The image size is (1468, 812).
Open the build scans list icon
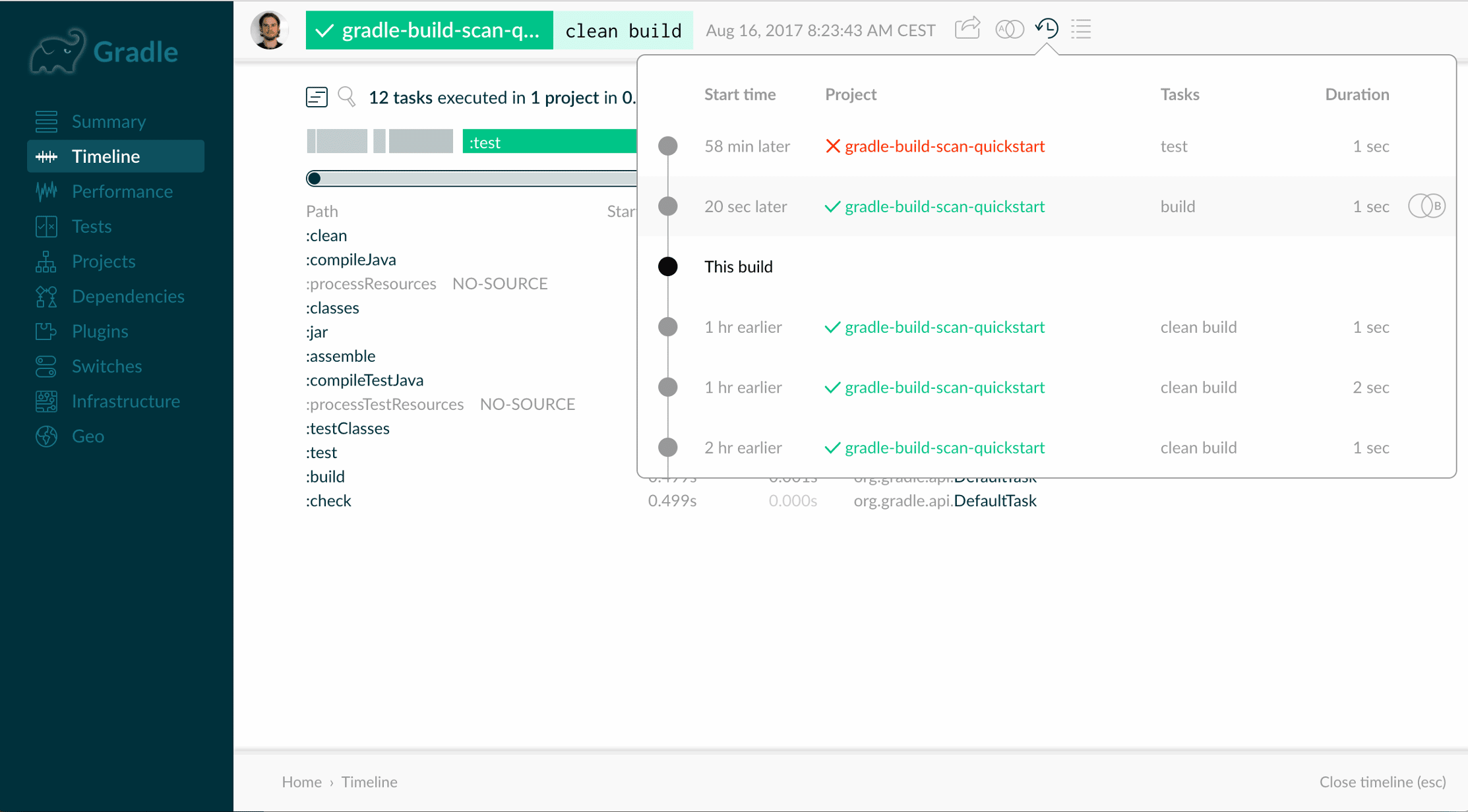1082,29
